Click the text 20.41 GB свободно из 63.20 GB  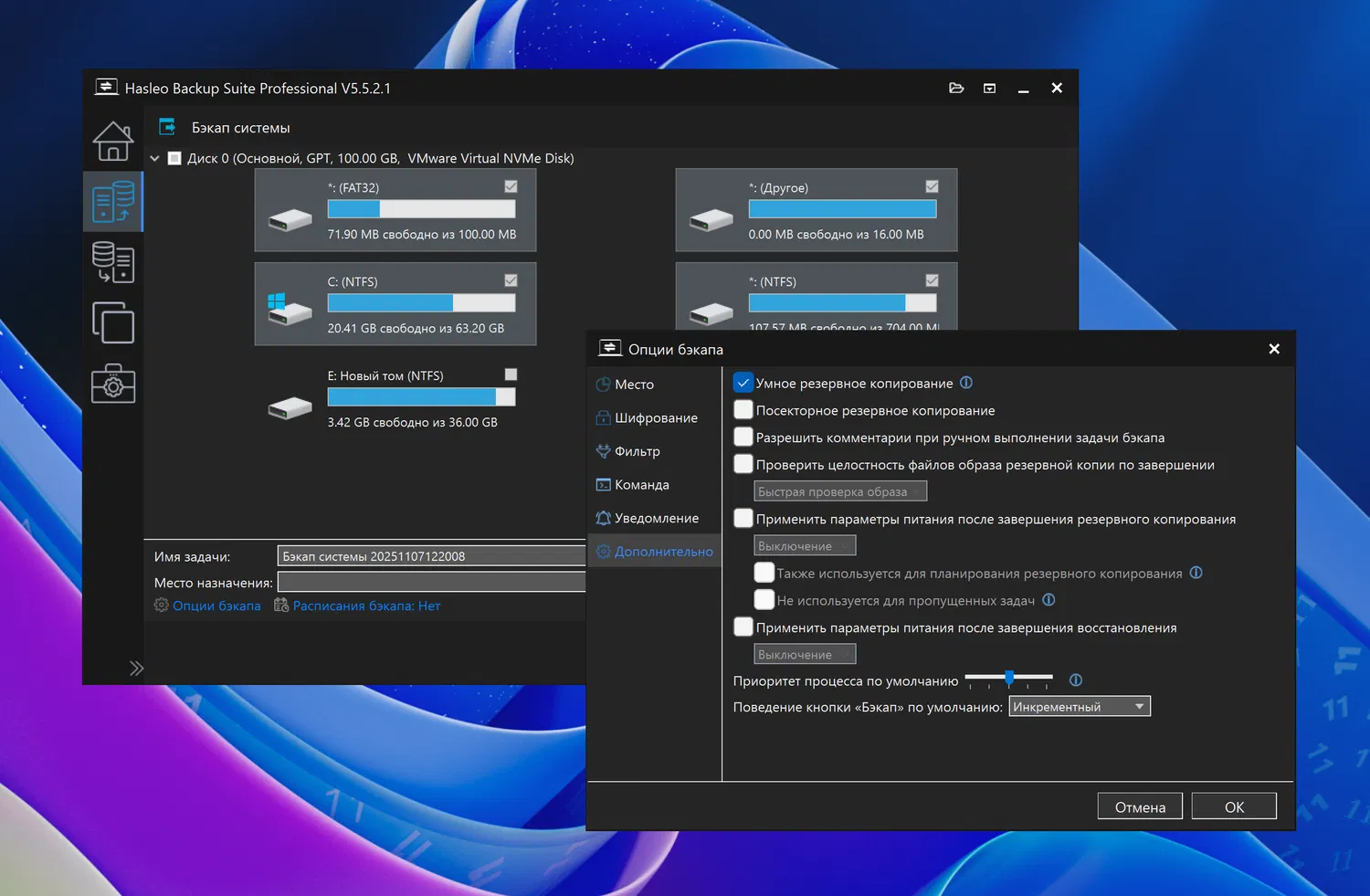[416, 329]
